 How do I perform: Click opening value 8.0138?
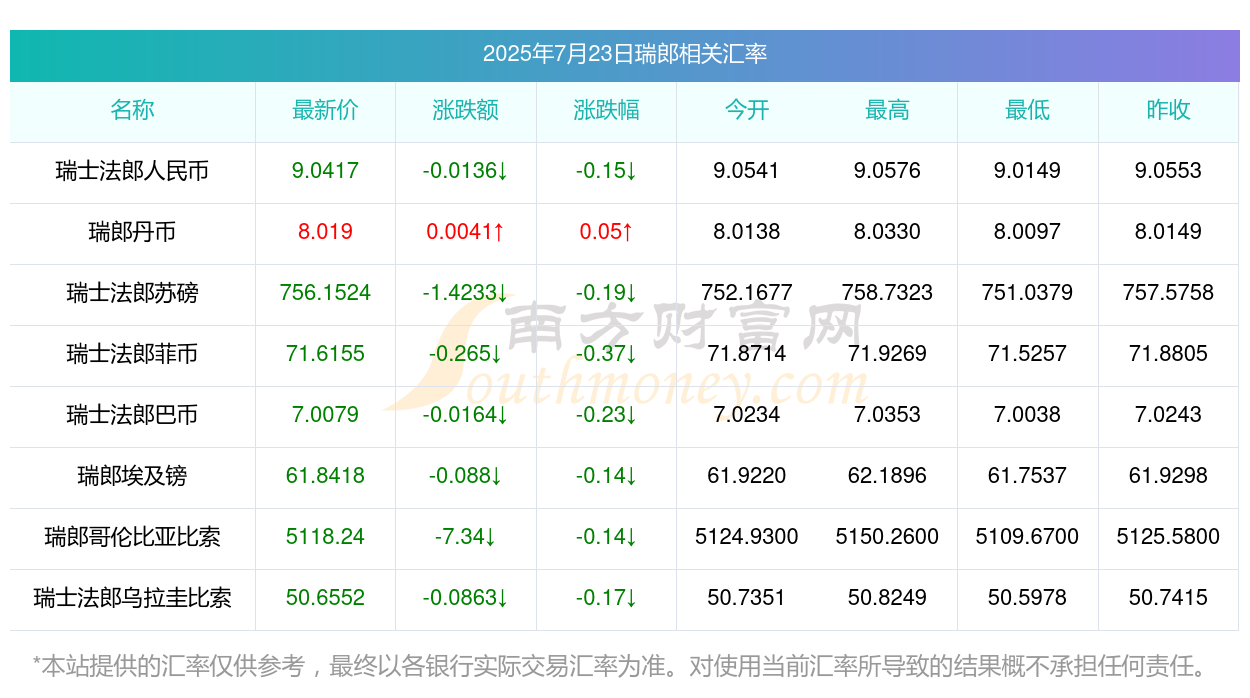(x=747, y=232)
